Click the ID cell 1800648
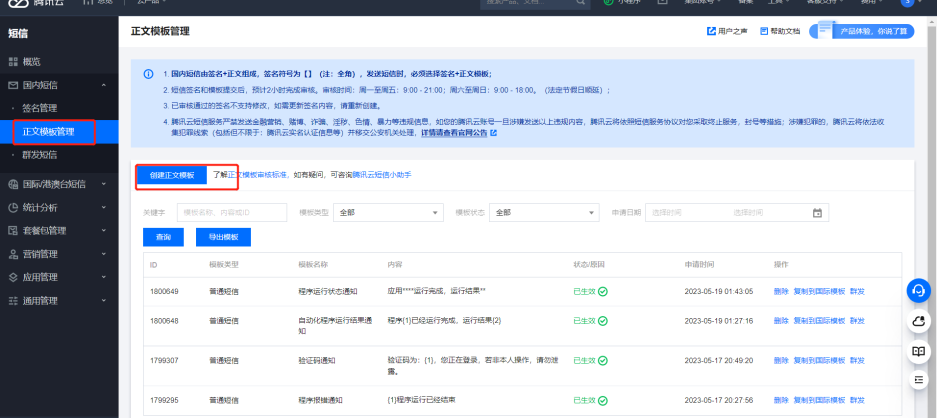937x418 pixels. 164,321
